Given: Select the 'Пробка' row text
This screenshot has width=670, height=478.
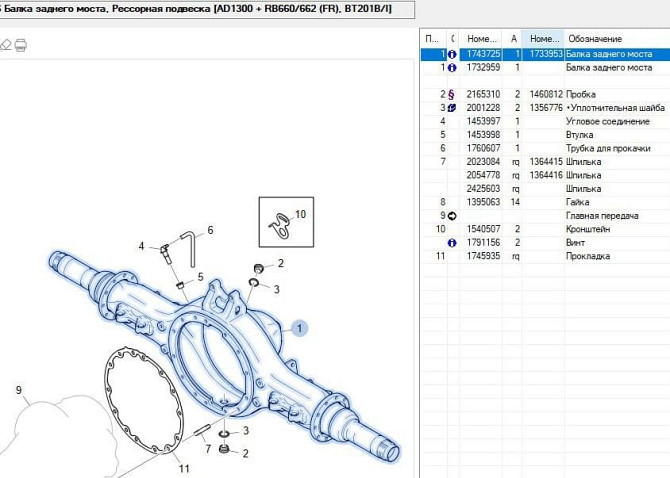Looking at the screenshot, I should pyautogui.click(x=581, y=94).
